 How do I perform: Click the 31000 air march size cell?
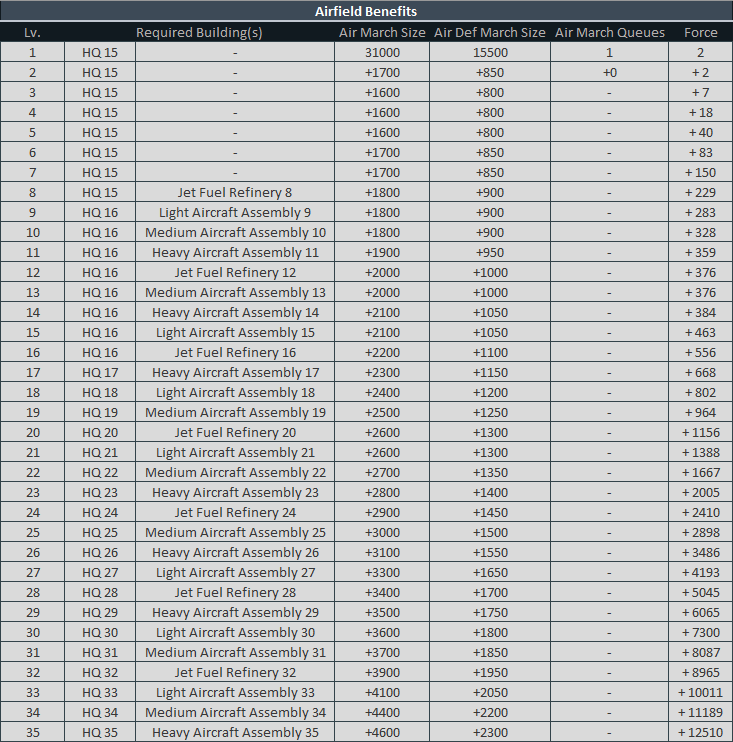382,52
